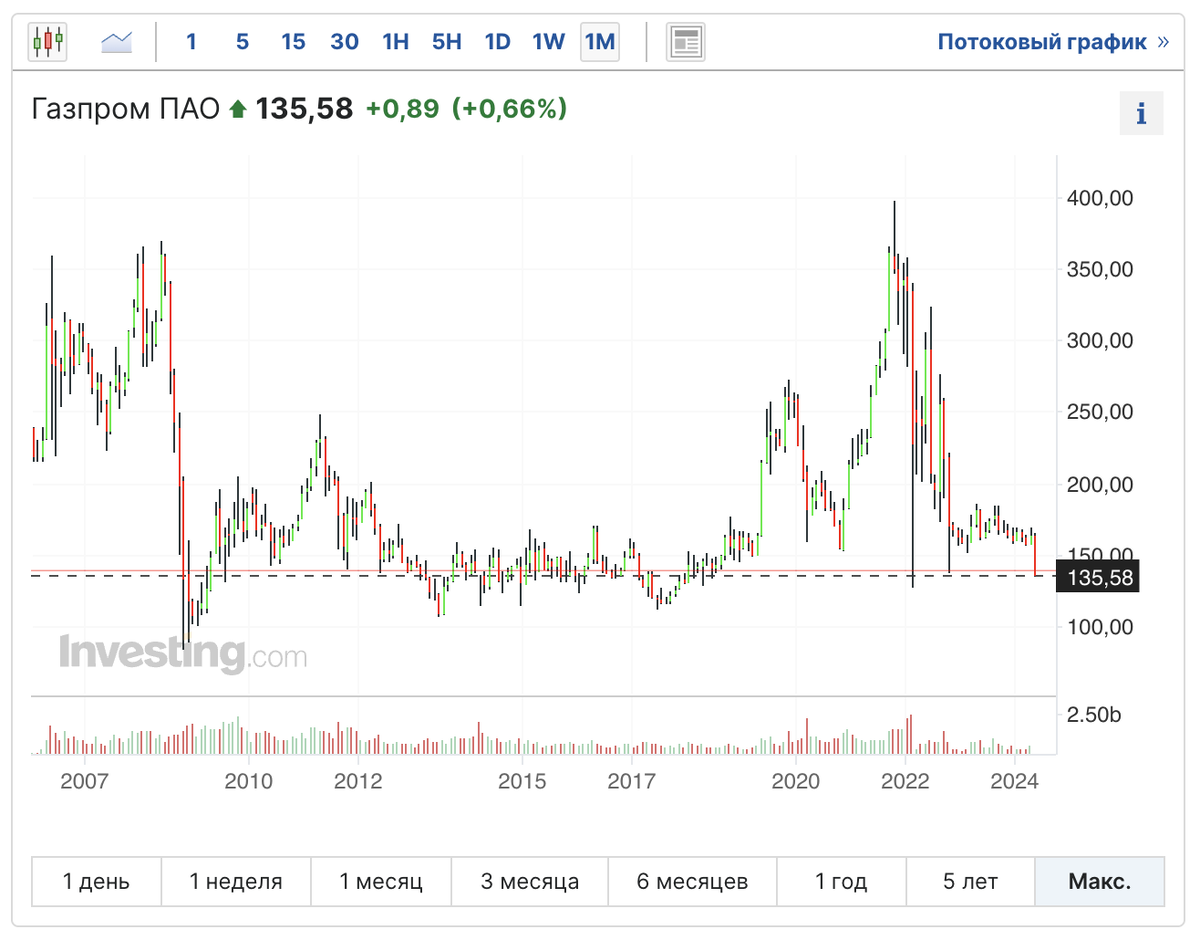1200x940 pixels.
Task: Switch interval to 1W
Action: 548,42
